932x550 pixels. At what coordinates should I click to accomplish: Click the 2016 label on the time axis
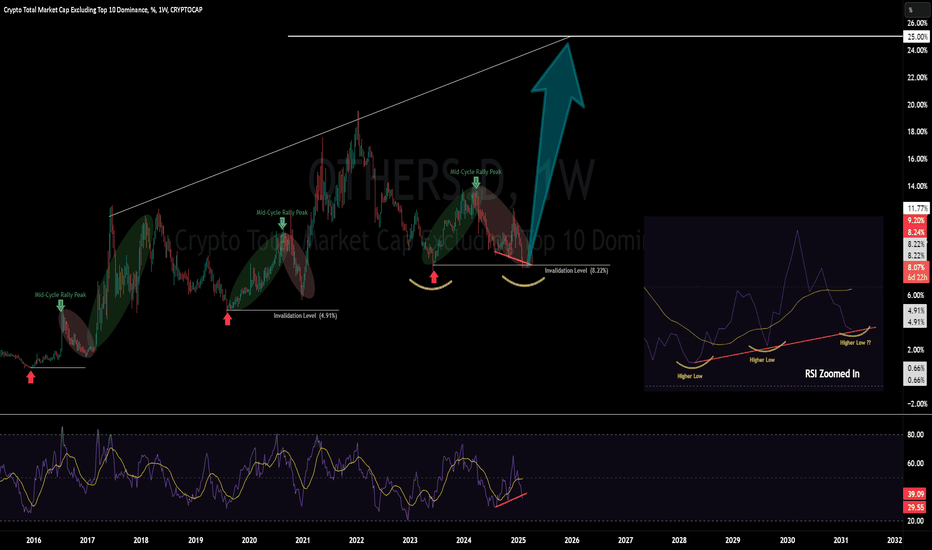(x=34, y=540)
